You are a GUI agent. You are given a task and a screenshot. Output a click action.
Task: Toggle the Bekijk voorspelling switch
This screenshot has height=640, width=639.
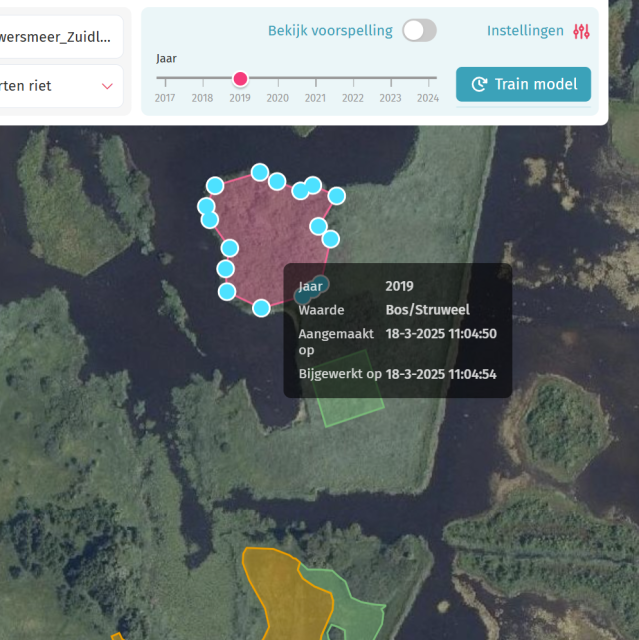pyautogui.click(x=419, y=31)
